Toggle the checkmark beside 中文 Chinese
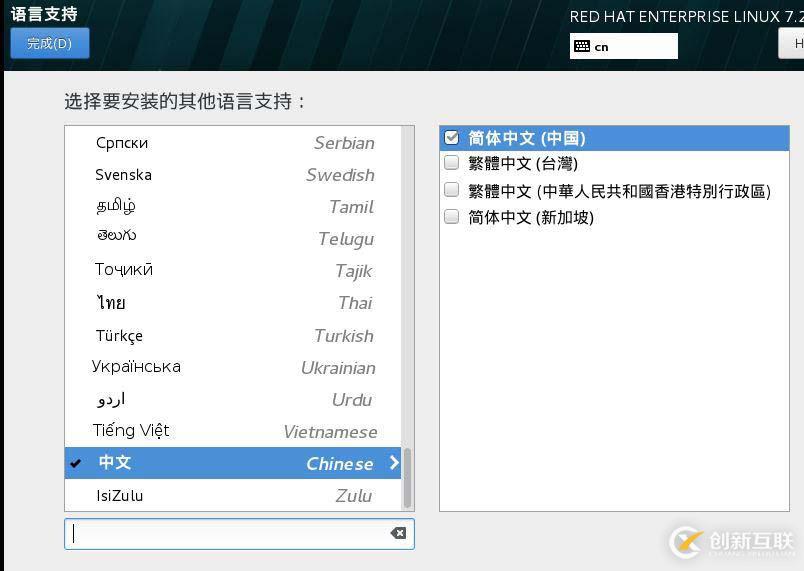Screen dimensions: 804x571 tap(75, 463)
